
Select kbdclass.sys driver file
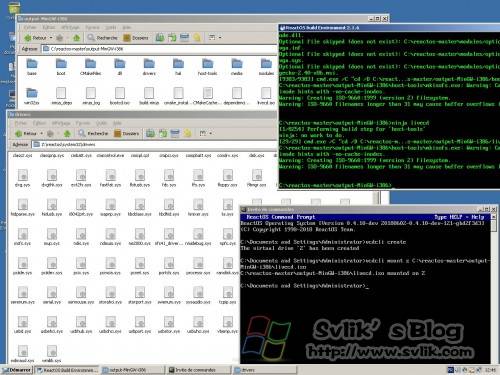[x=140, y=207]
